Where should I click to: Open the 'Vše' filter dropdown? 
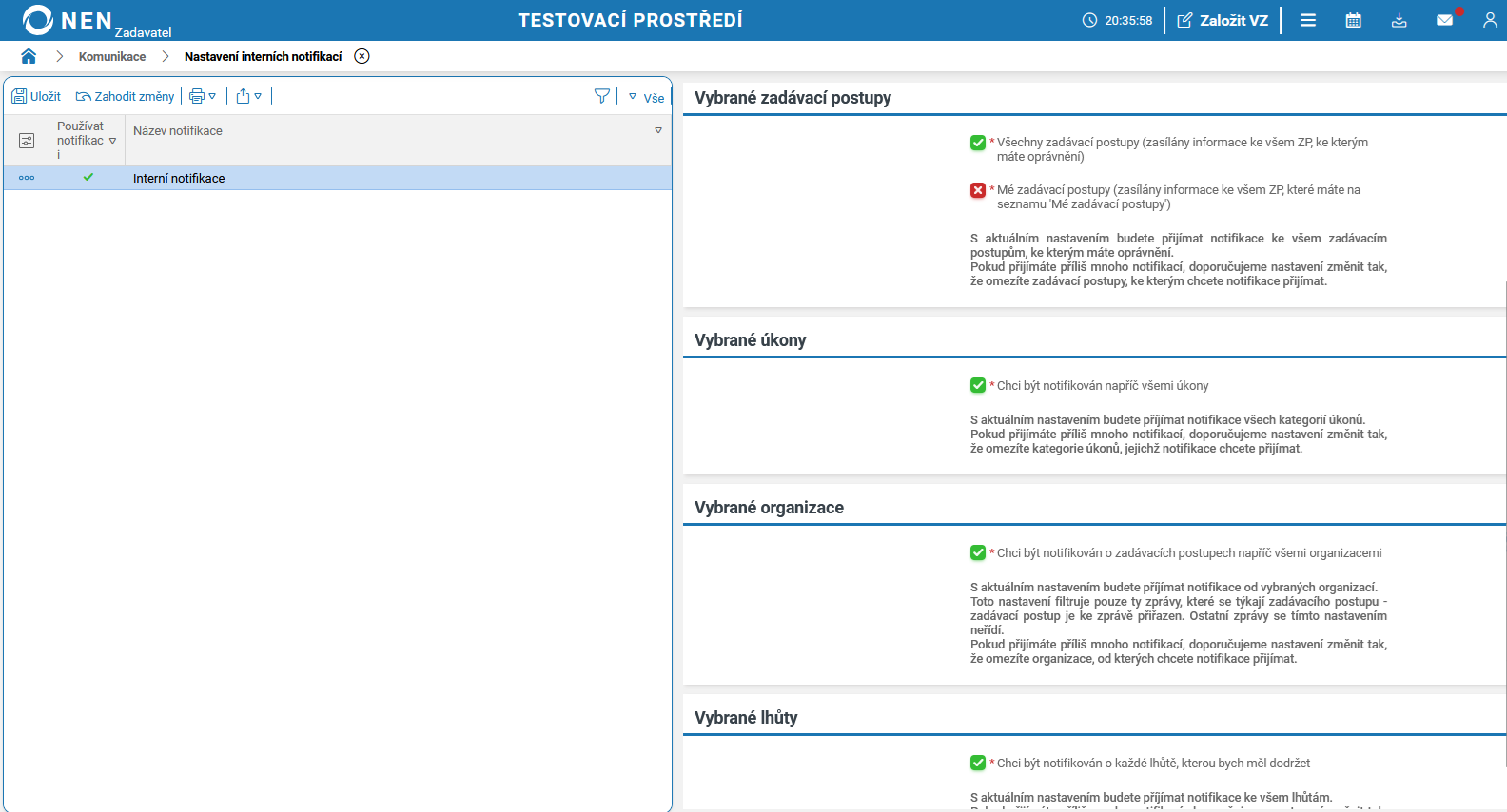point(646,97)
